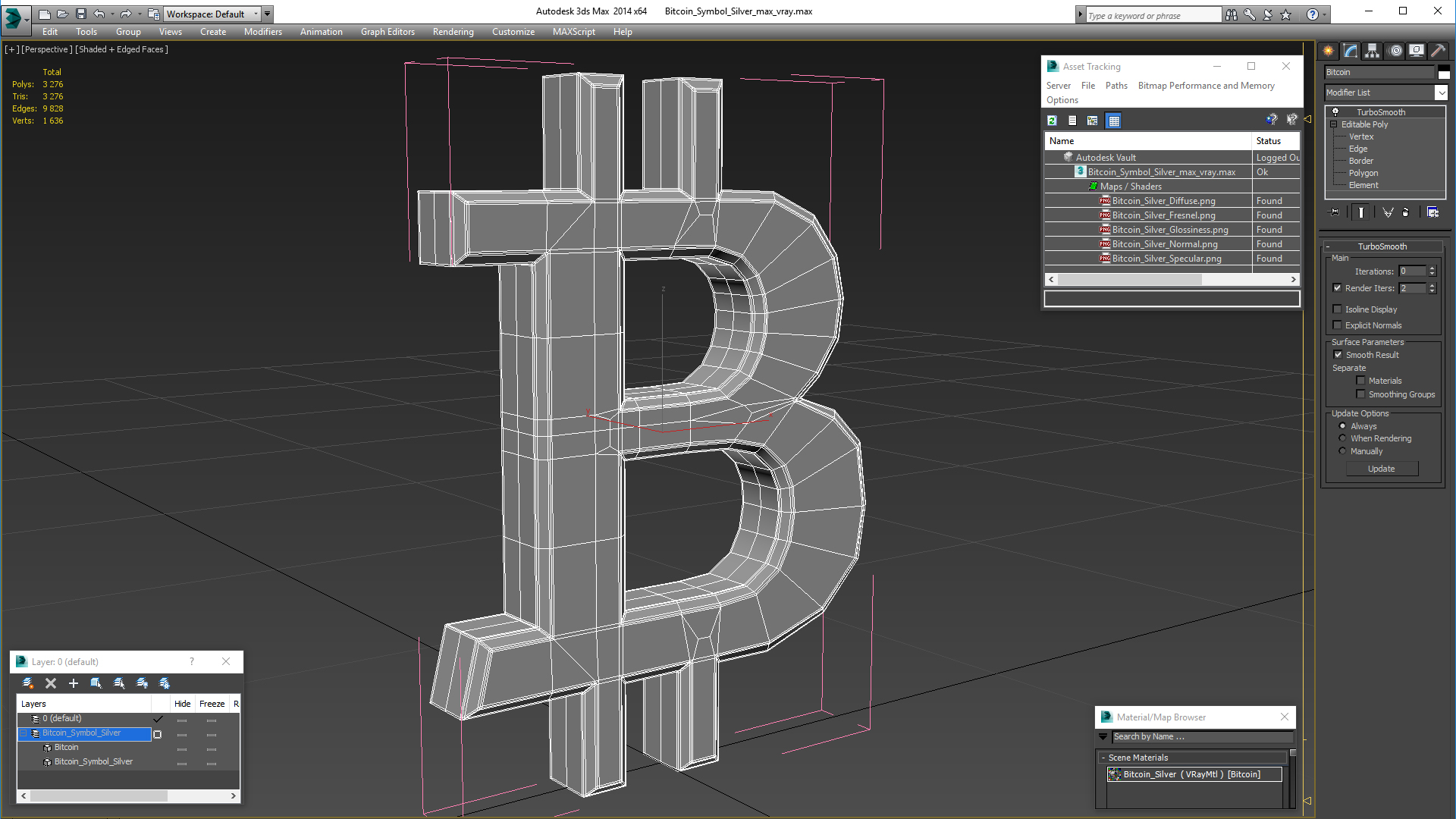Select the Always update option
The height and width of the screenshot is (819, 1456).
1342,426
